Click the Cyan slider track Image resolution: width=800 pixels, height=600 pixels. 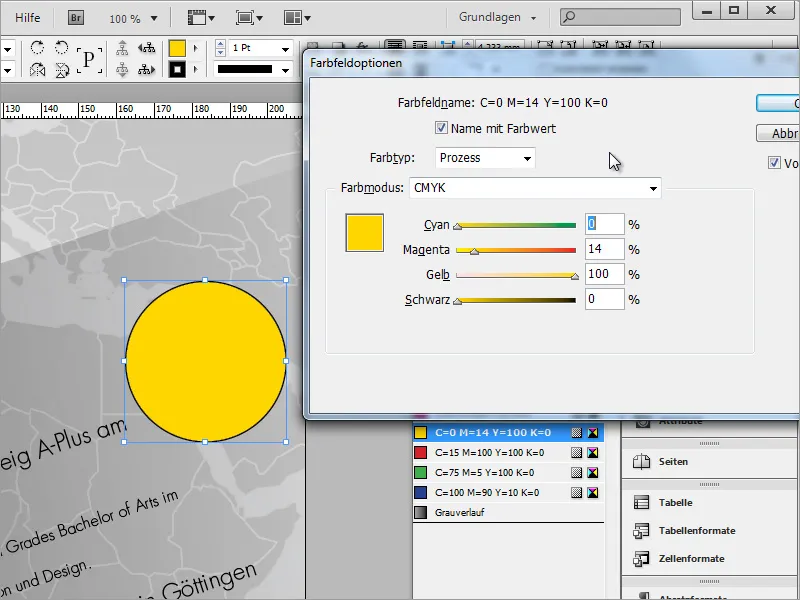pos(516,225)
